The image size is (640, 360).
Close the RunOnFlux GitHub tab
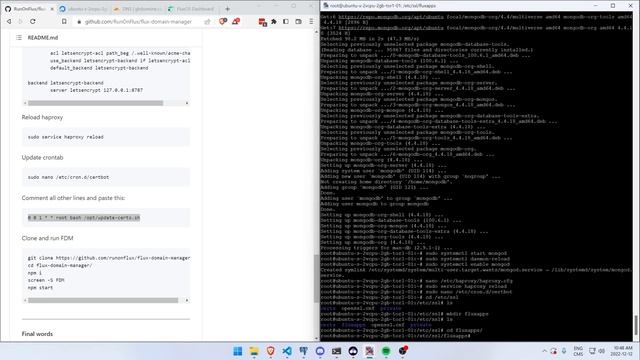click(52, 9)
